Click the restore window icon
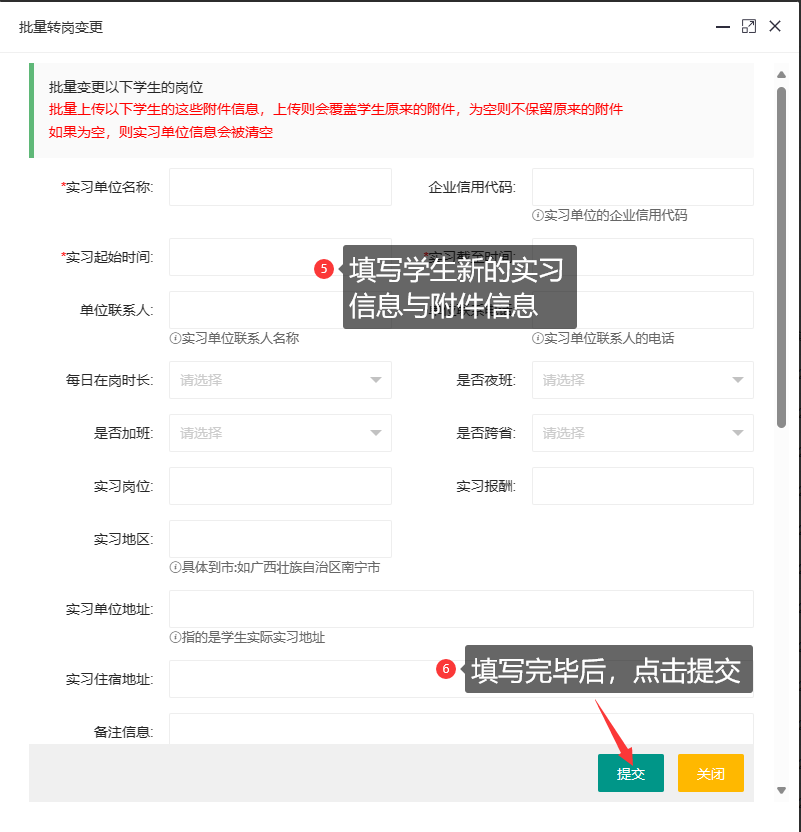This screenshot has width=801, height=832. [x=748, y=26]
